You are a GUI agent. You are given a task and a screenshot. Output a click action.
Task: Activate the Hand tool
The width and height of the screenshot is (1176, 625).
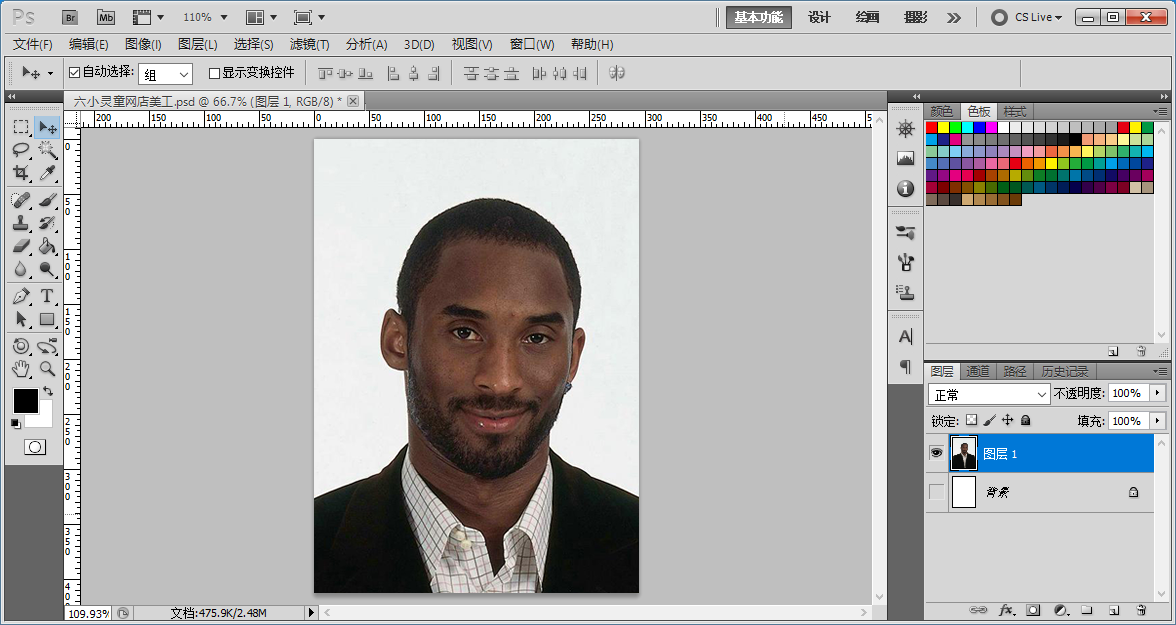21,369
